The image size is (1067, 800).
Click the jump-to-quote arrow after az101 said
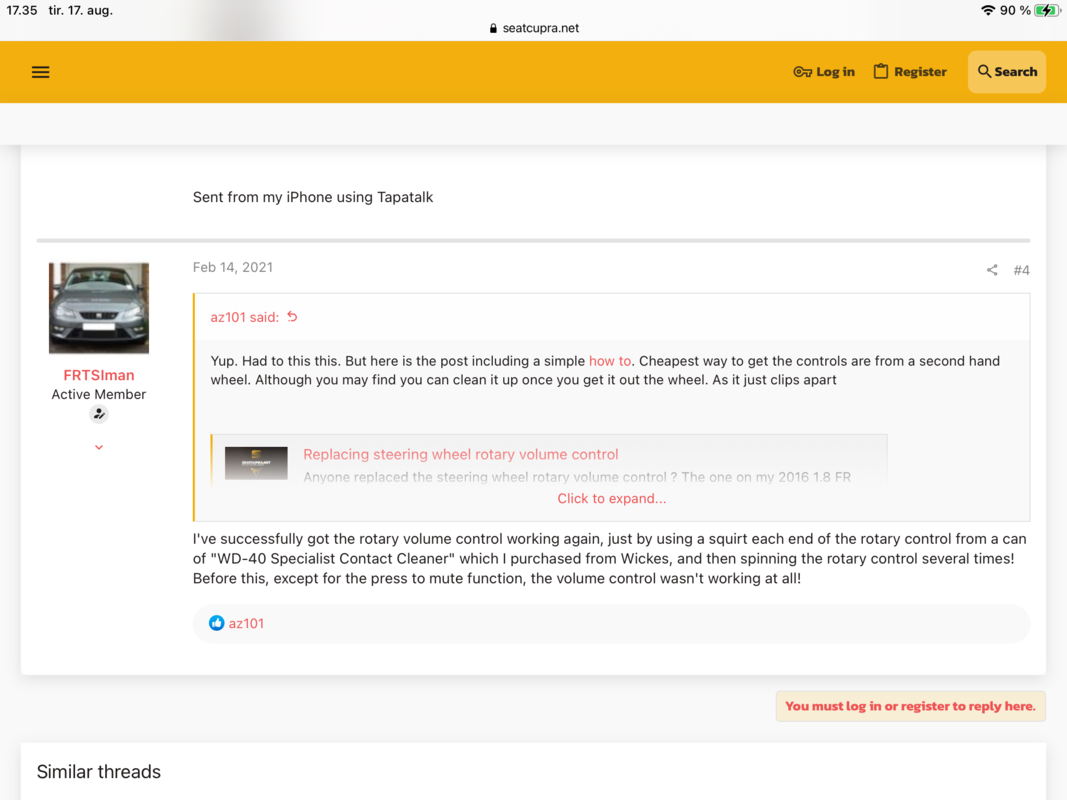[x=292, y=317]
